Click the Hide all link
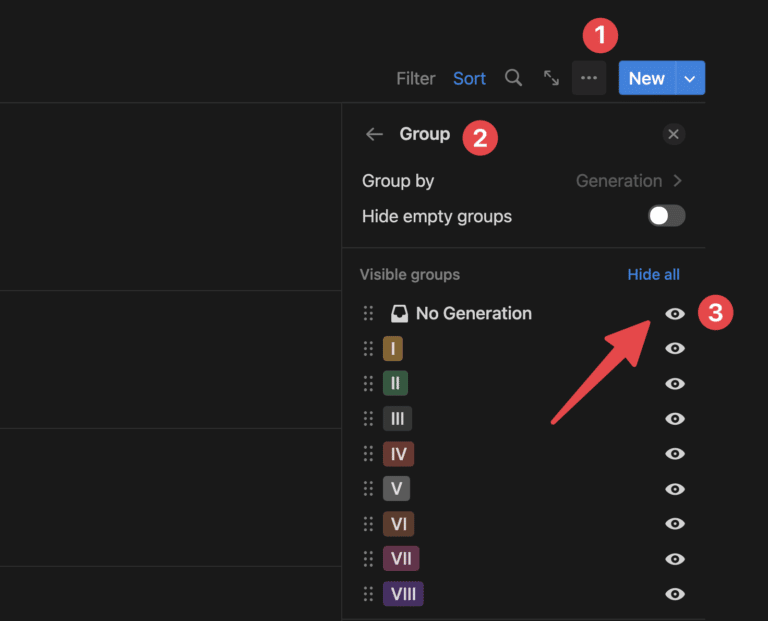The width and height of the screenshot is (768, 621). [653, 274]
